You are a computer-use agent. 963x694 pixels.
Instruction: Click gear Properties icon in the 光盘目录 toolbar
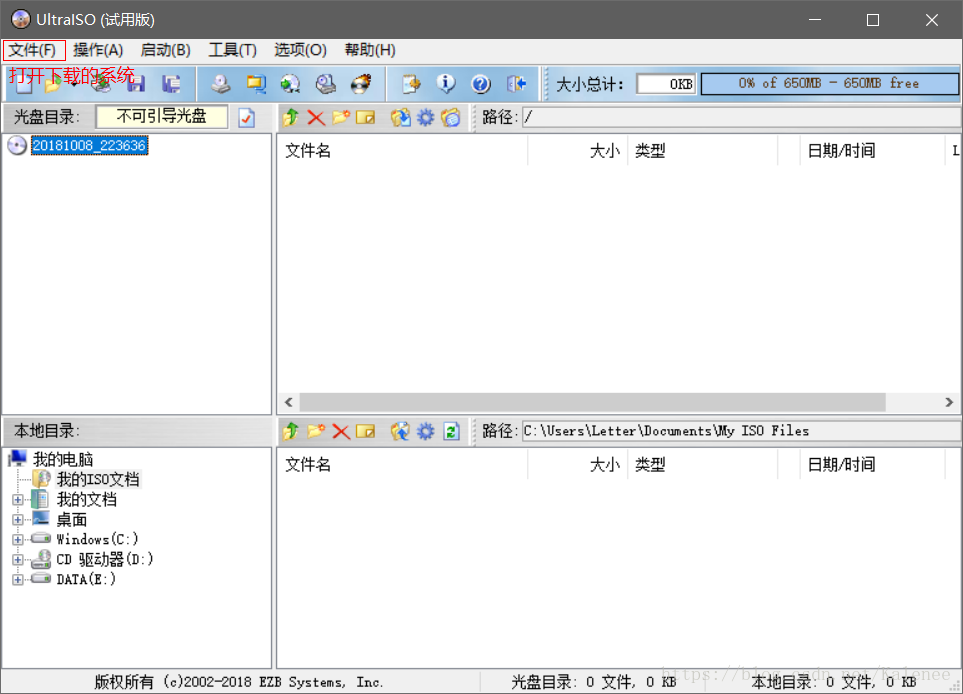426,117
